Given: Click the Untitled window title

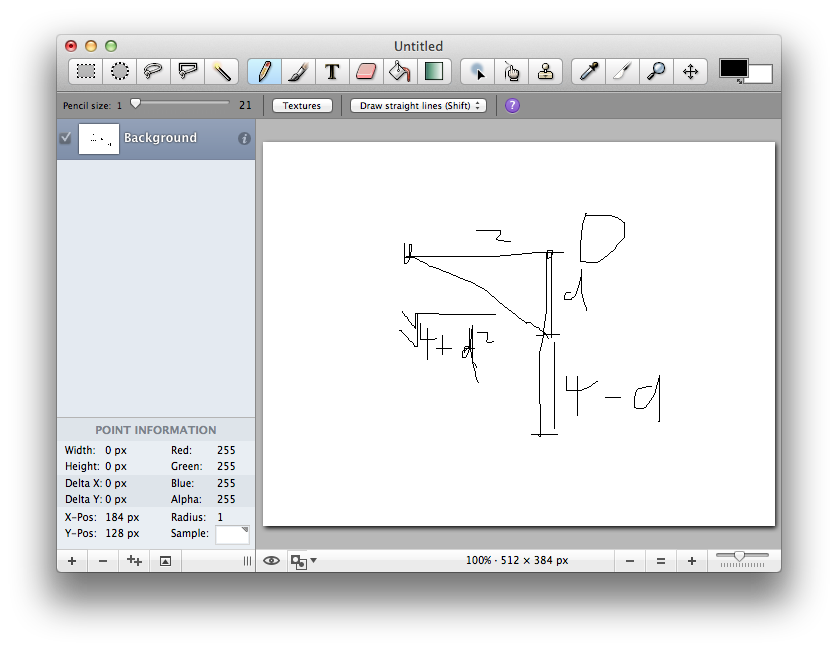Looking at the screenshot, I should 418,46.
